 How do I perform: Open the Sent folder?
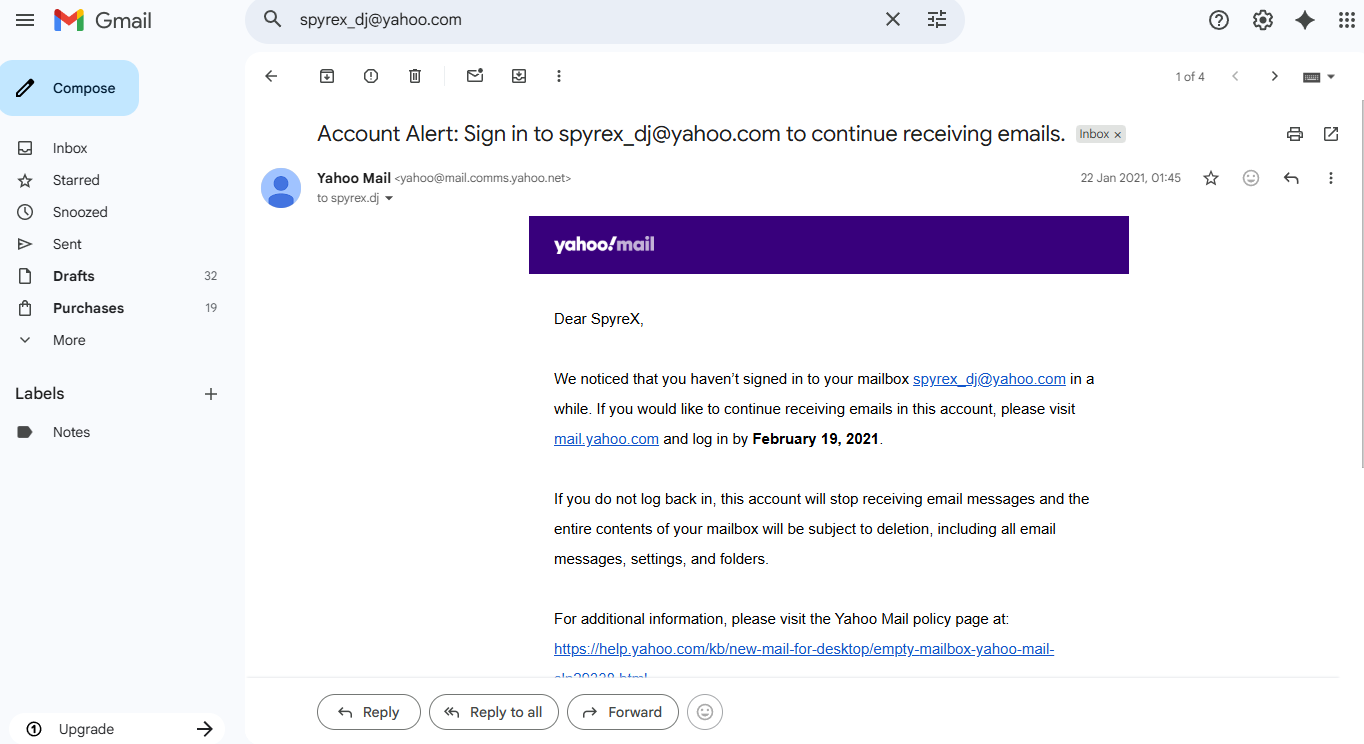(x=67, y=244)
